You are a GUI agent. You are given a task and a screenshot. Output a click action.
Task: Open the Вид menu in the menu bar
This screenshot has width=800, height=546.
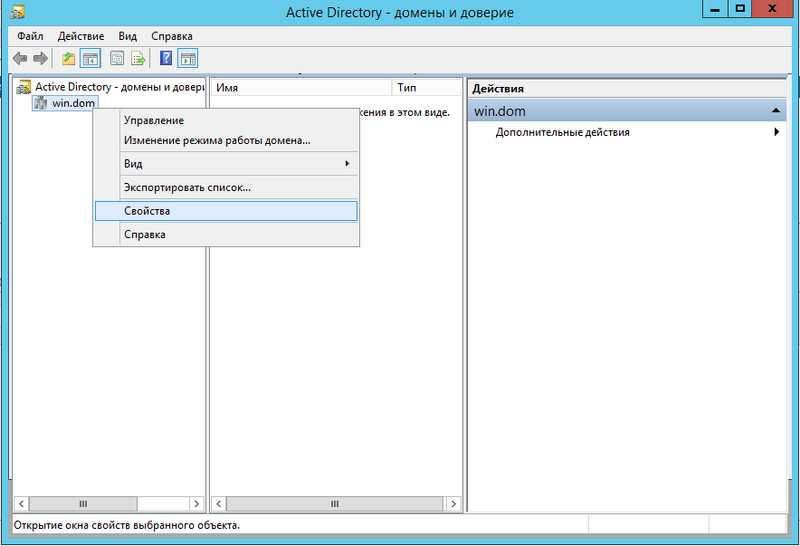(x=128, y=36)
